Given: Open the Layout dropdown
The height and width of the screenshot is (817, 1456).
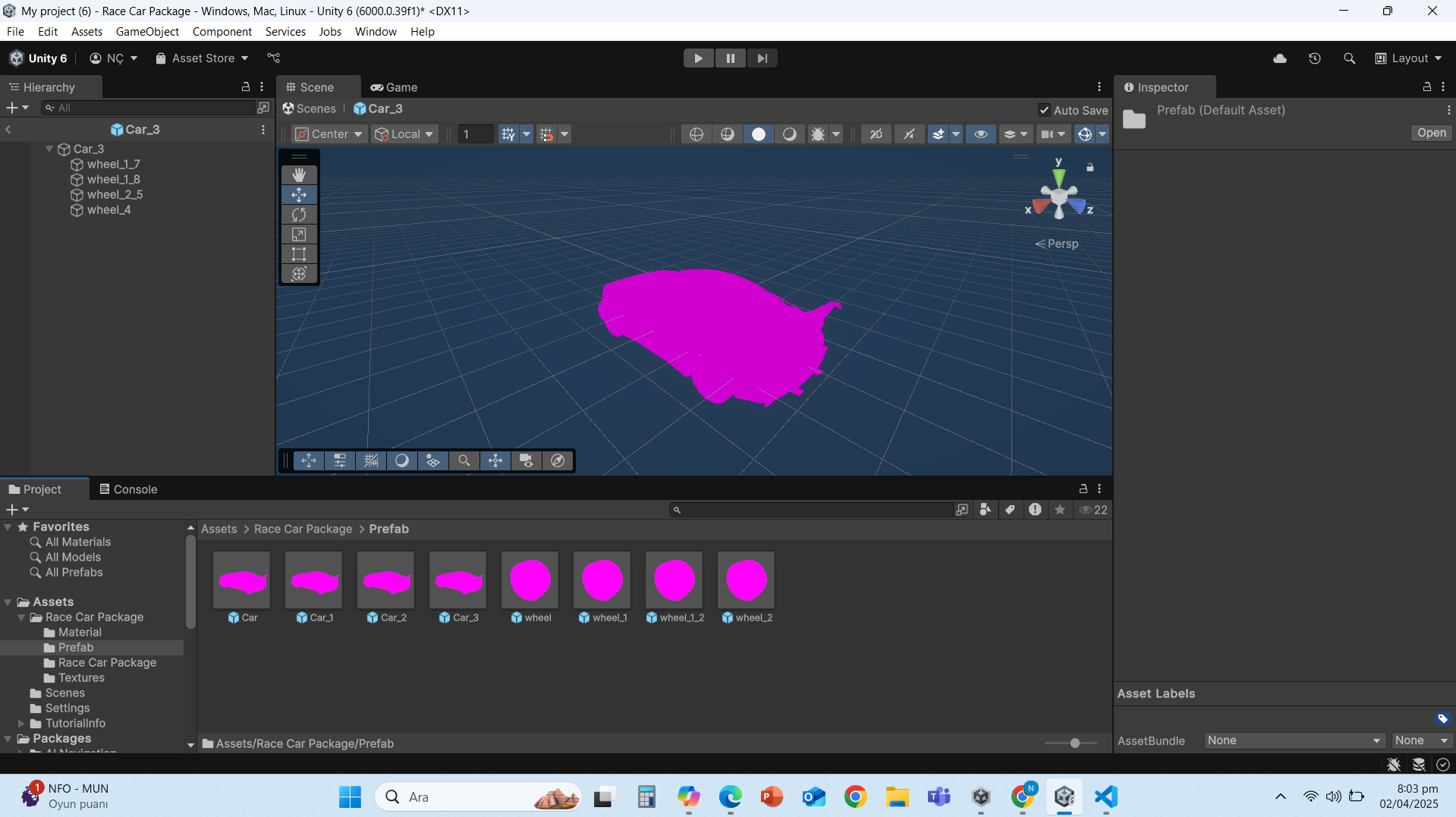Looking at the screenshot, I should (x=1409, y=58).
